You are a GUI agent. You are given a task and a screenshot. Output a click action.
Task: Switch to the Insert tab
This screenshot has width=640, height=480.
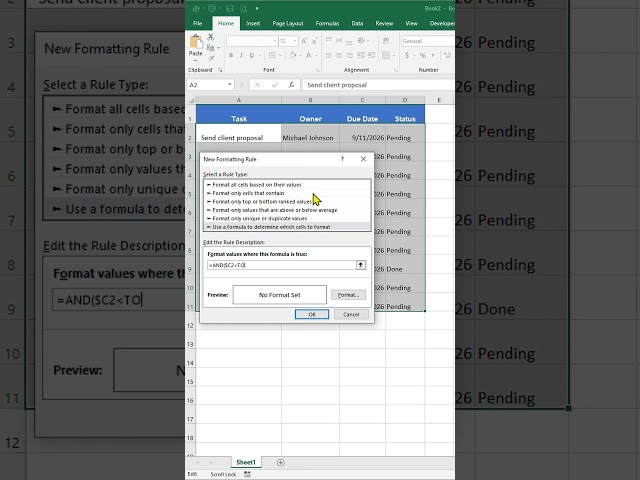click(x=253, y=23)
